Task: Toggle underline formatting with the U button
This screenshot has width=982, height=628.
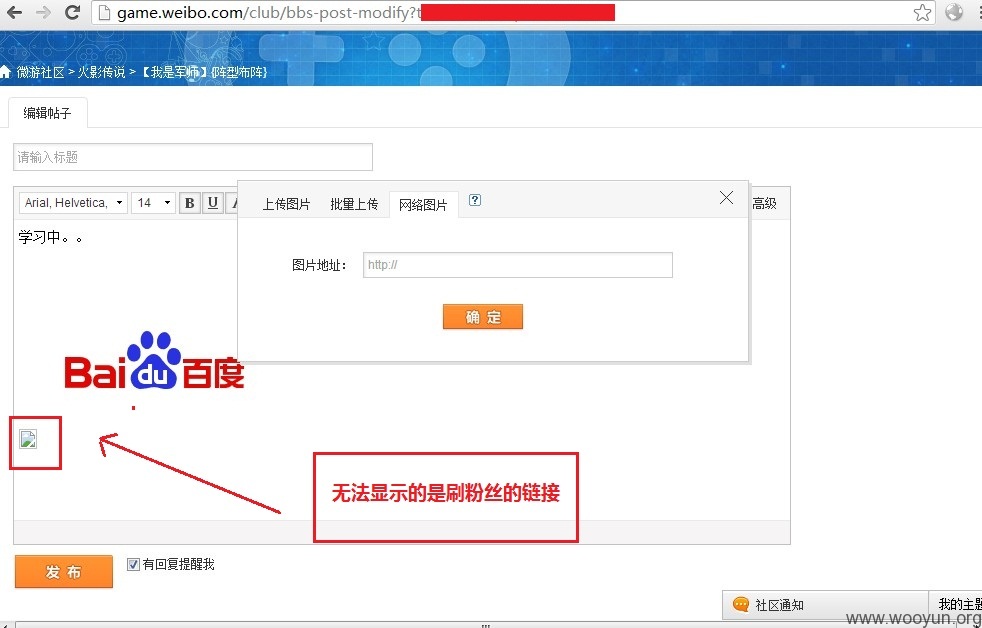Action: pyautogui.click(x=213, y=203)
